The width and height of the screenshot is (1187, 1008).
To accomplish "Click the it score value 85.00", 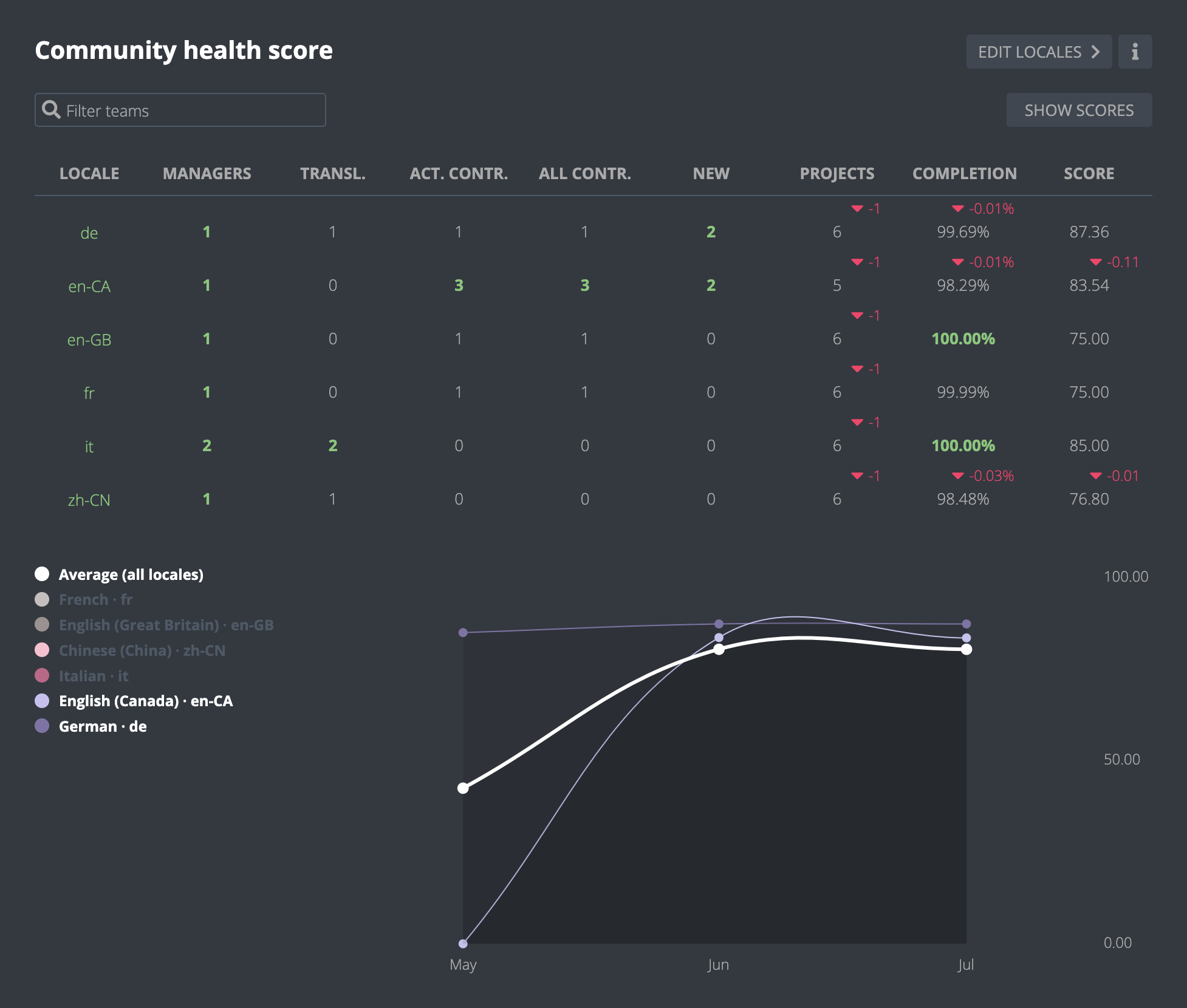I will (1089, 446).
